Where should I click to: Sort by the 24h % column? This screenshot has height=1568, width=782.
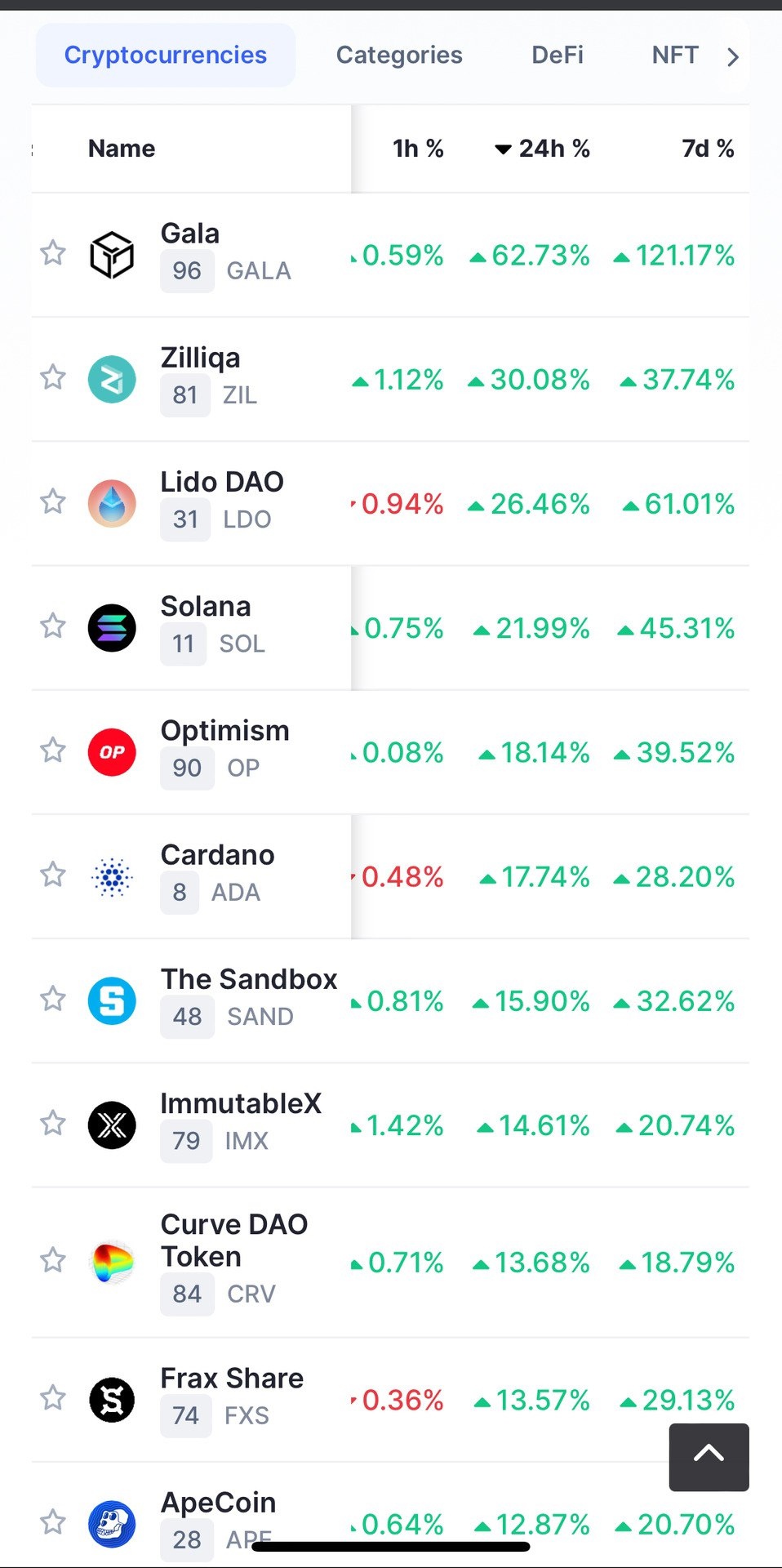(542, 149)
